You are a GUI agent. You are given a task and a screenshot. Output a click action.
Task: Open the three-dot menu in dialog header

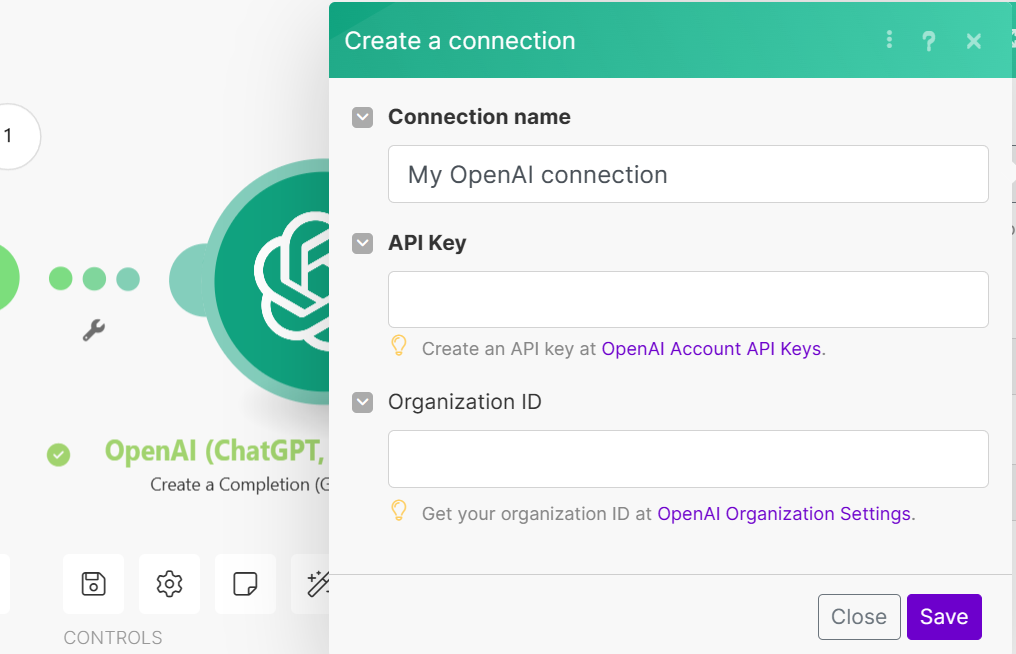889,40
